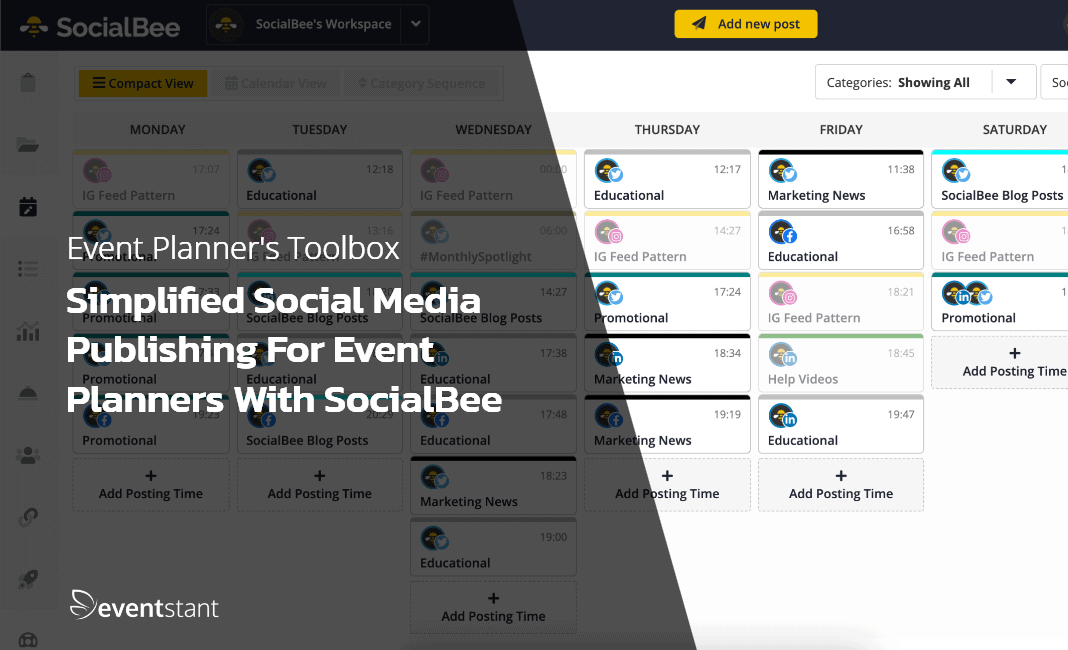Open Friday 18:21 IG Feed Pattern slot
This screenshot has height=650, width=1068.
pos(841,303)
